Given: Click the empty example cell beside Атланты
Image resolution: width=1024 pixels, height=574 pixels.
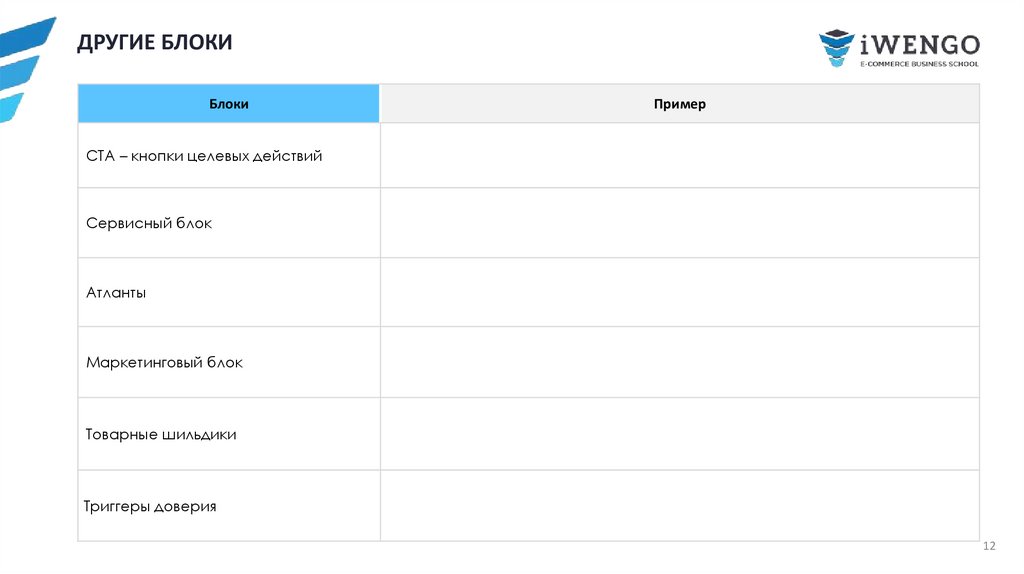Looking at the screenshot, I should pyautogui.click(x=680, y=293).
